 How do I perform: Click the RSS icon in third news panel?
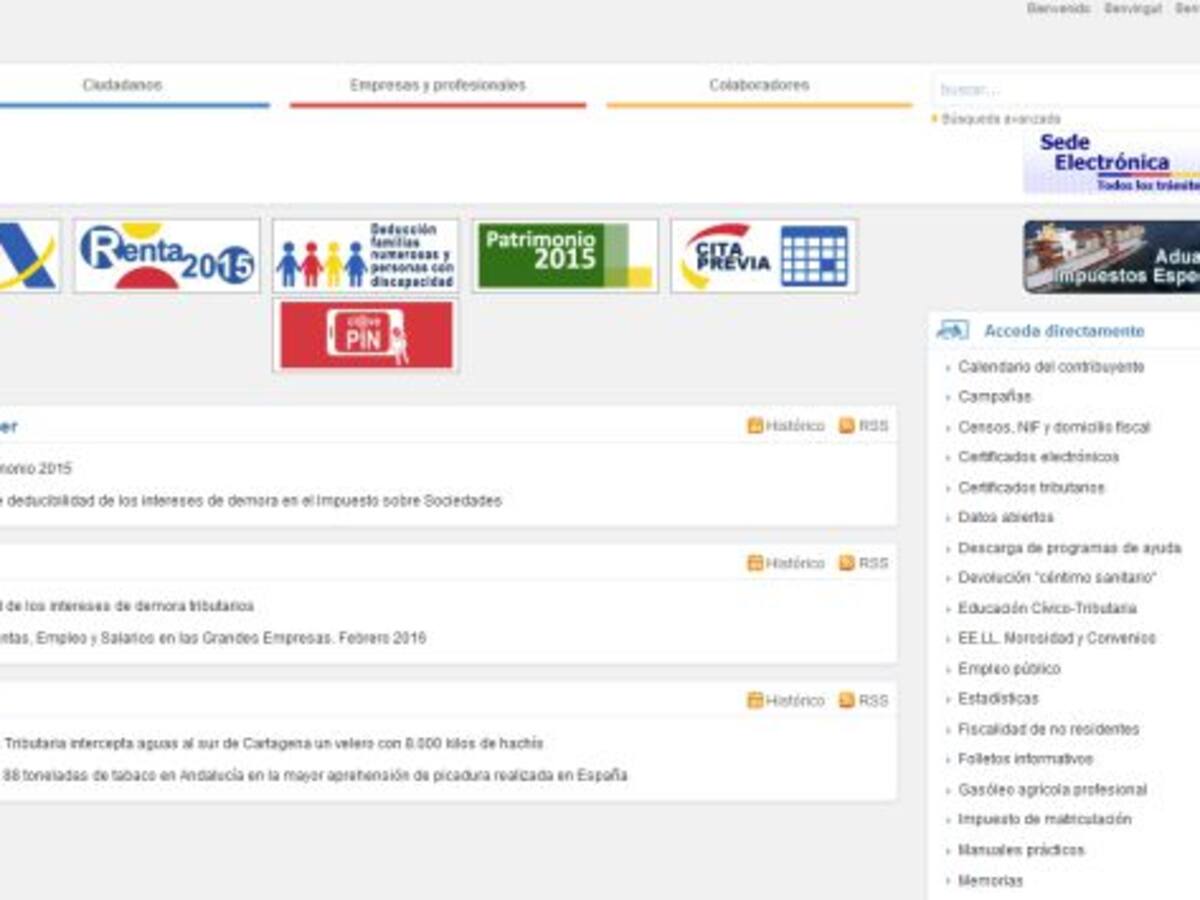tap(847, 700)
